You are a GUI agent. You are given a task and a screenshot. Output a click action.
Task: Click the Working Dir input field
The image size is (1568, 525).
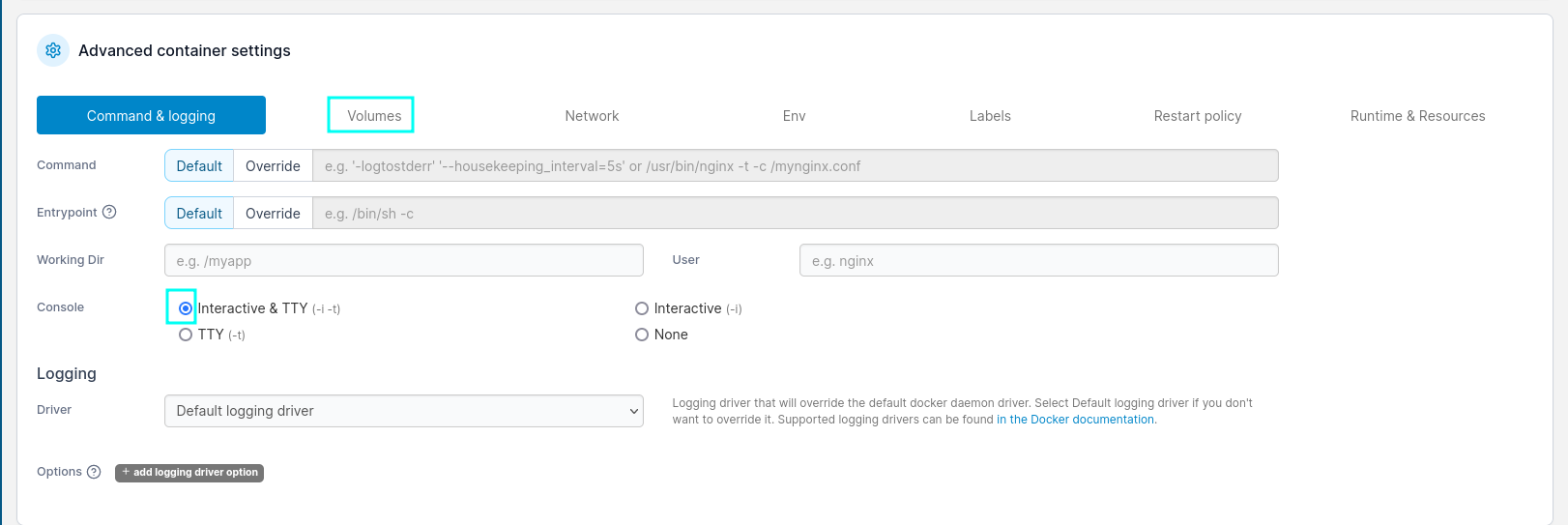coord(403,261)
